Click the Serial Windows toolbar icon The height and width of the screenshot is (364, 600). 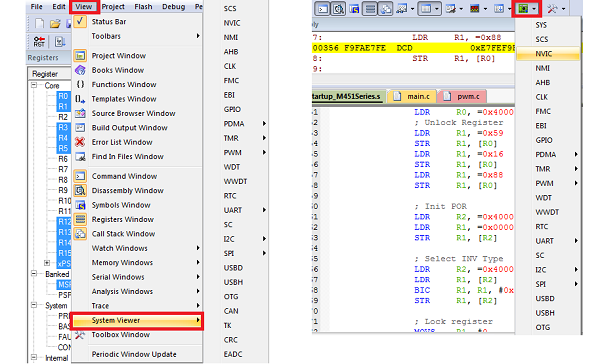point(450,8)
